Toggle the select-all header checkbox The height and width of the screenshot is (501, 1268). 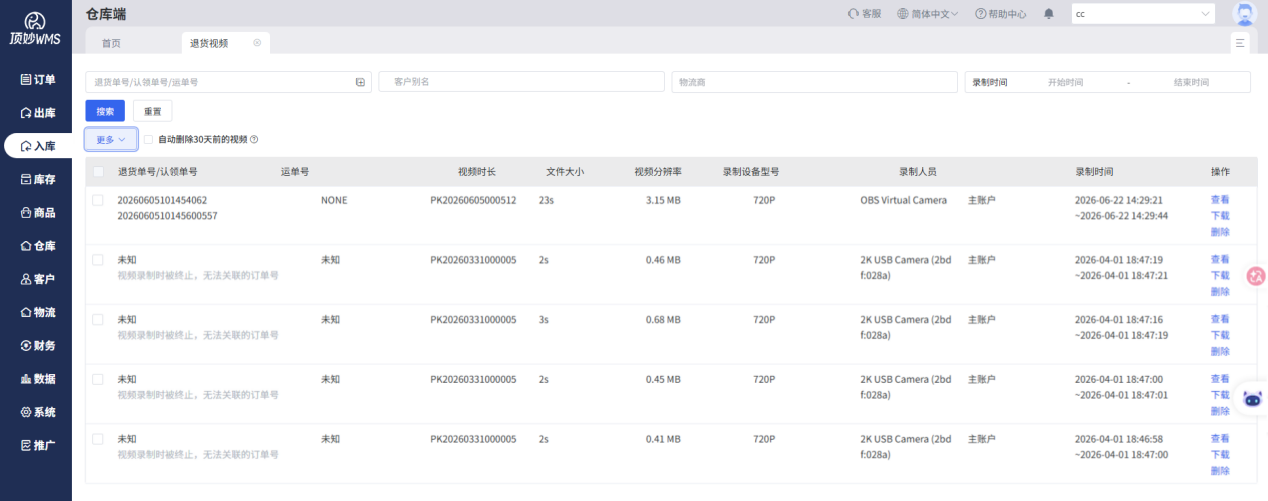pyautogui.click(x=98, y=172)
